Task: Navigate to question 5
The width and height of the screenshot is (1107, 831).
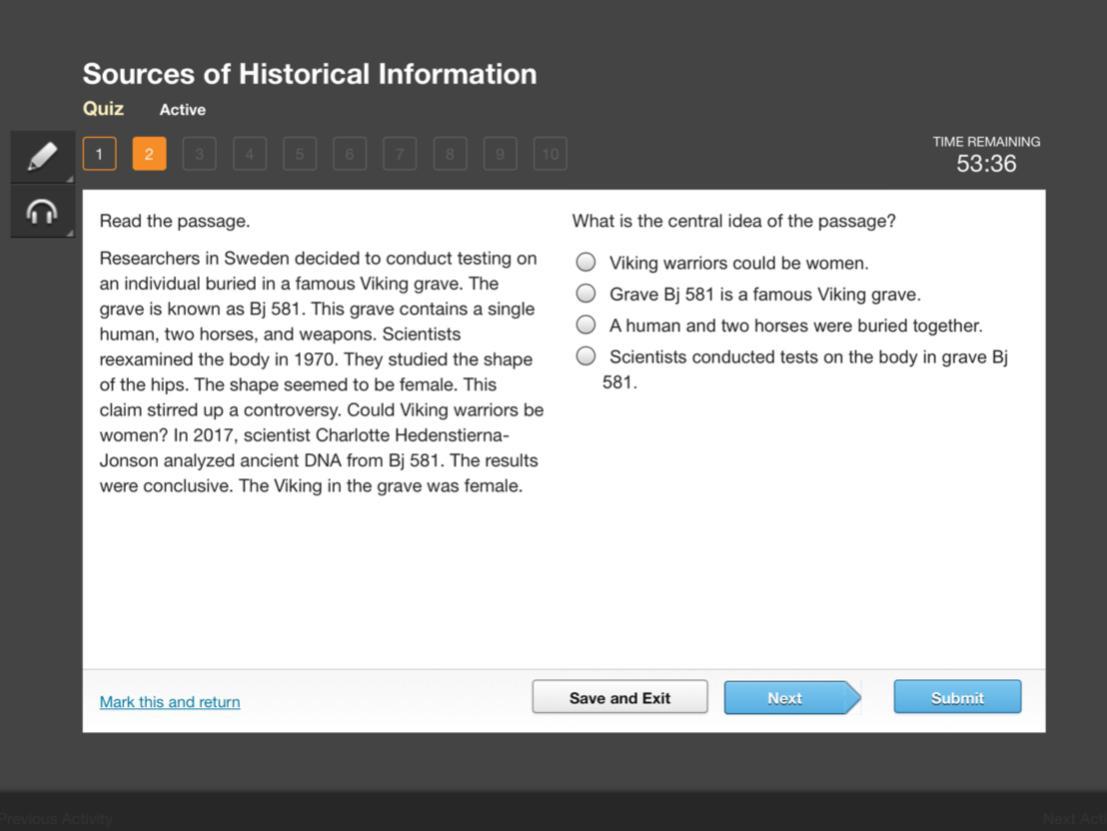Action: coord(299,154)
